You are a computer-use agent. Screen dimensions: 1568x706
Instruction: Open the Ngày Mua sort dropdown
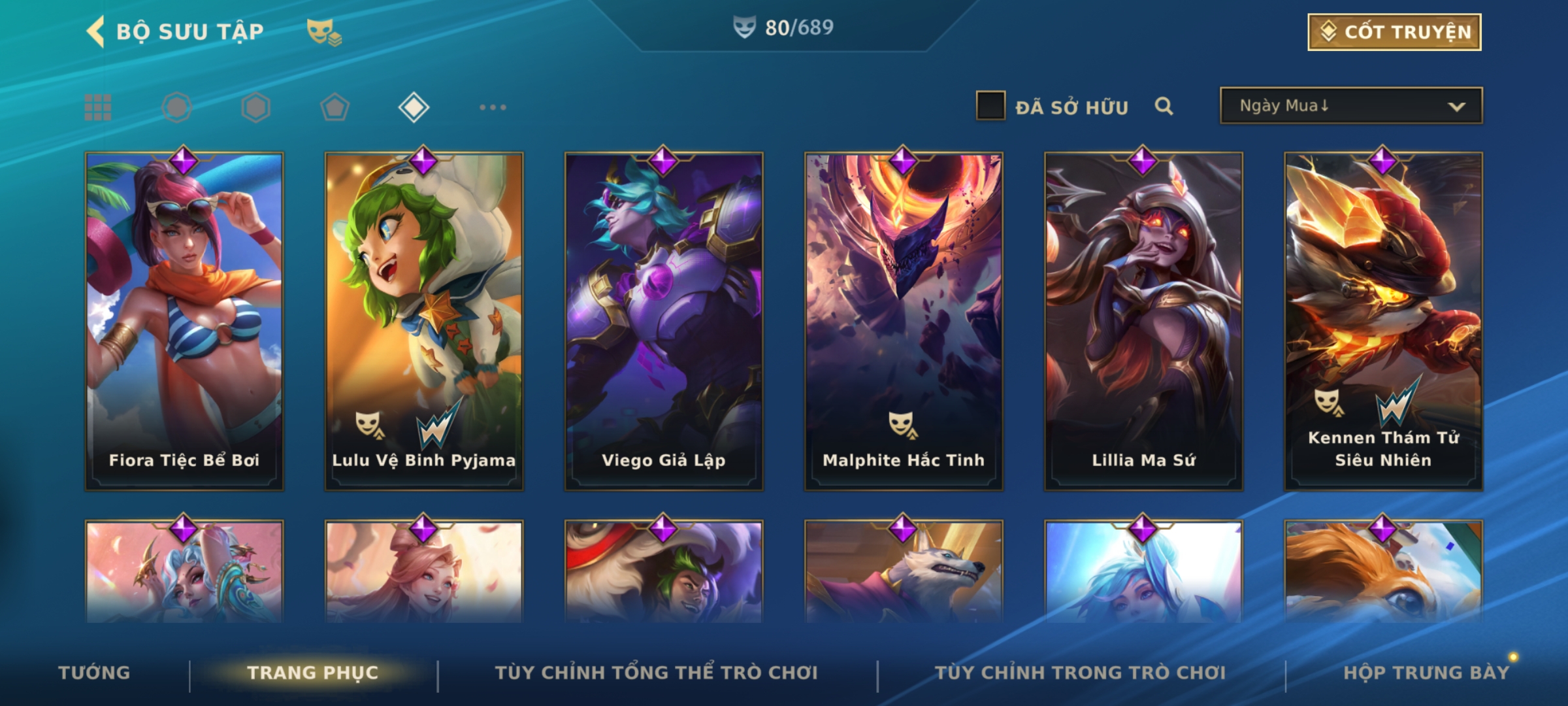point(1351,106)
